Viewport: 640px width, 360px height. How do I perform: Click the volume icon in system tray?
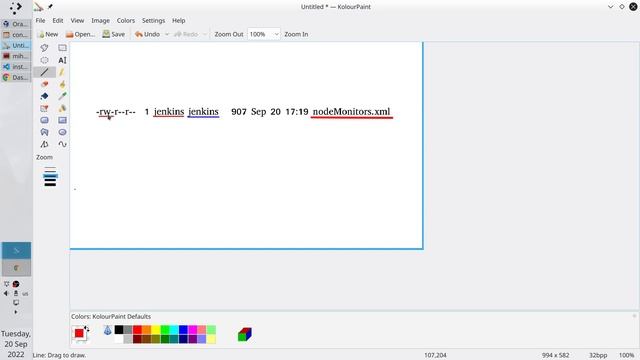(6, 293)
